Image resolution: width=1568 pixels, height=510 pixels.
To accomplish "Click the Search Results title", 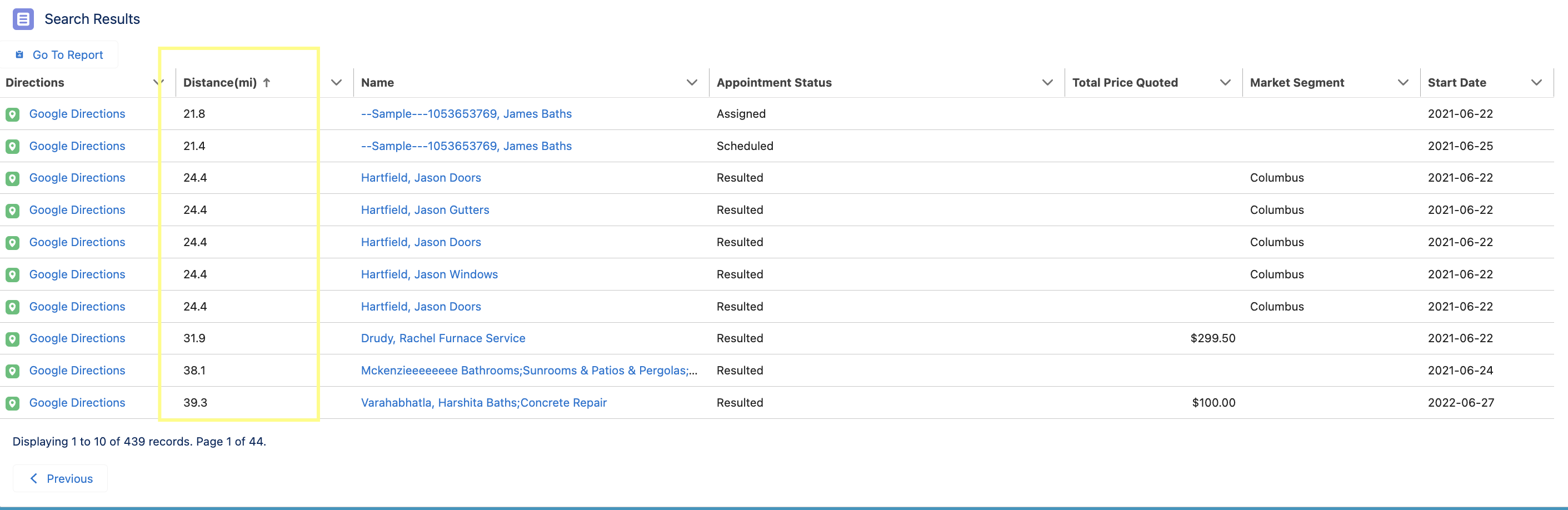I will 92,19.
